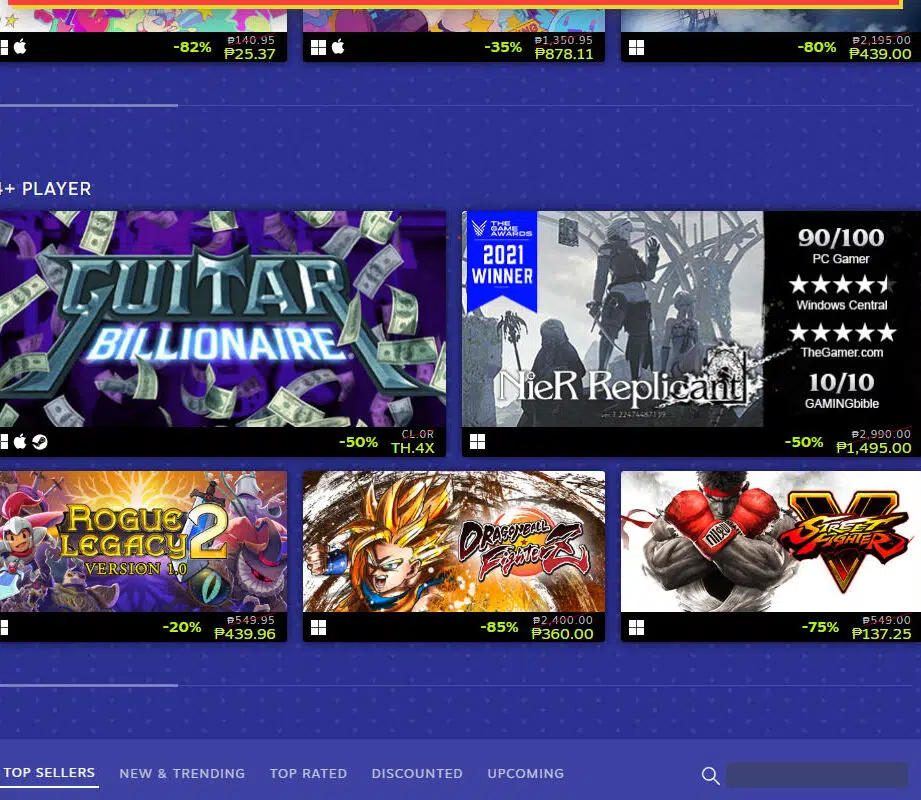Click the ₱2,990.00 original price
Viewport: 921px width, 800px height.
pyautogui.click(x=881, y=434)
